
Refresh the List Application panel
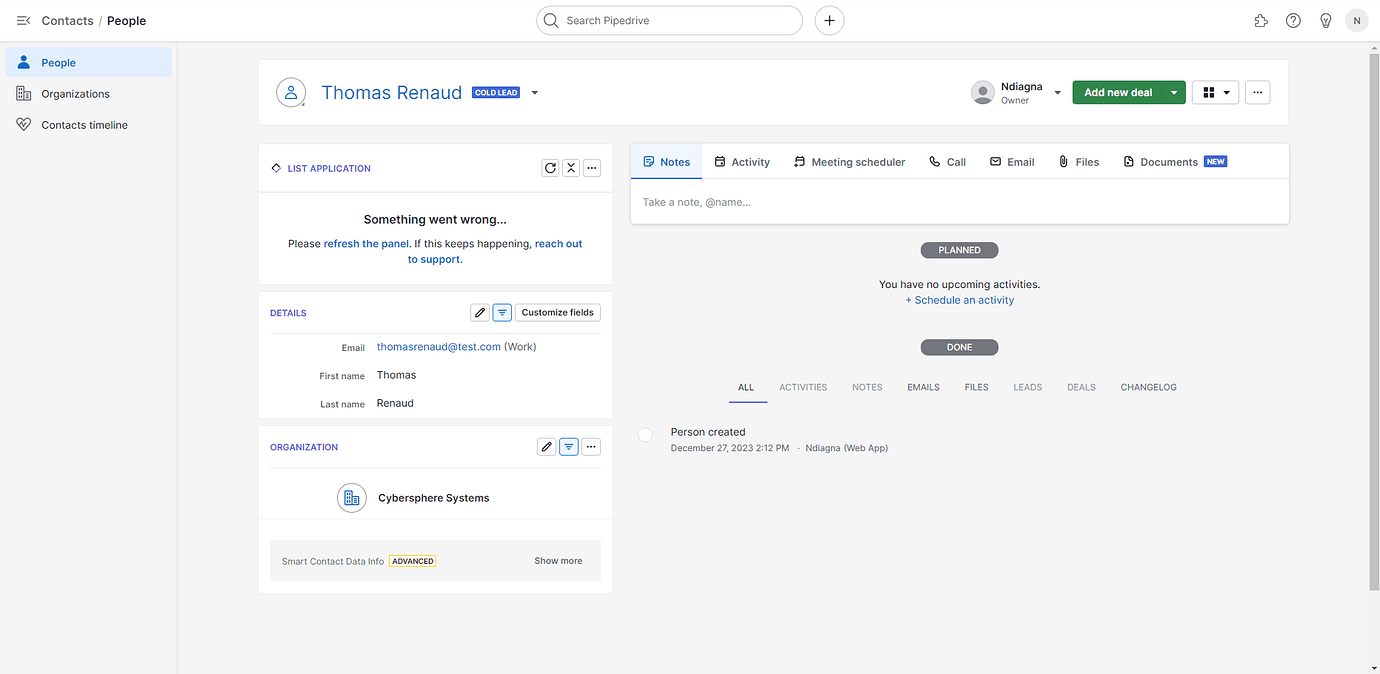coord(550,168)
